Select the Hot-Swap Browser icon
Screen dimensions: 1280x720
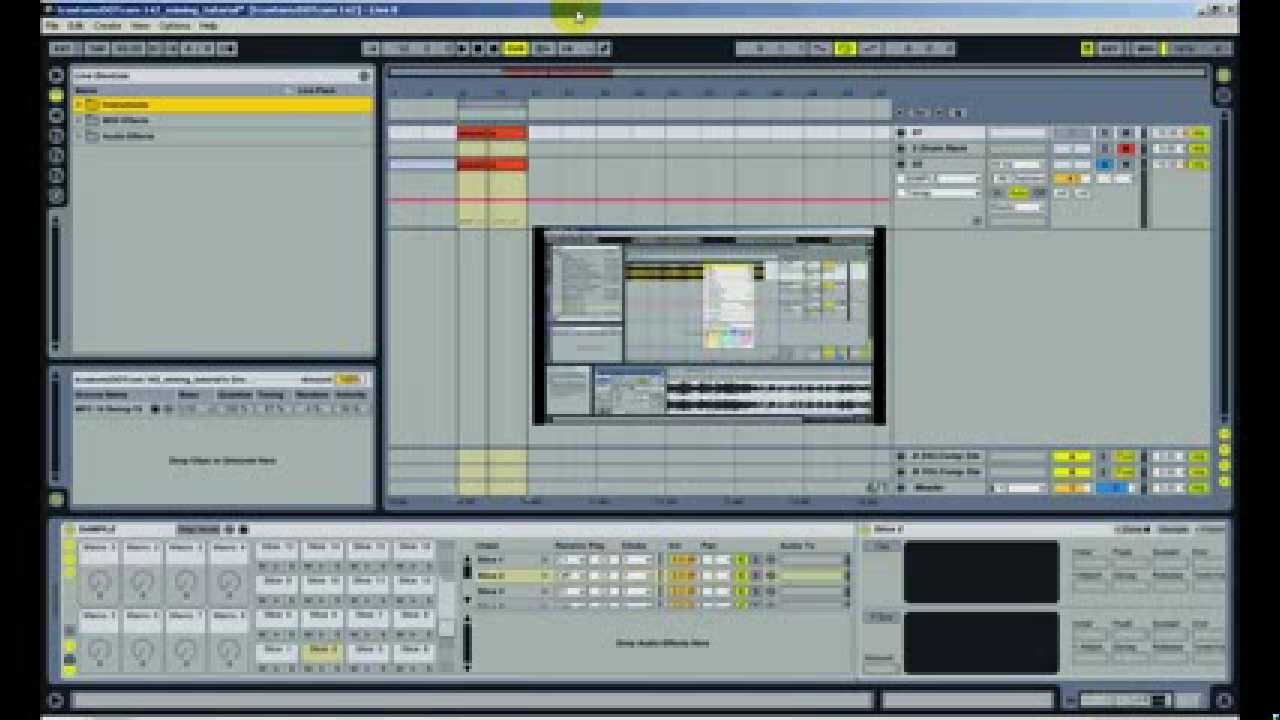(57, 196)
